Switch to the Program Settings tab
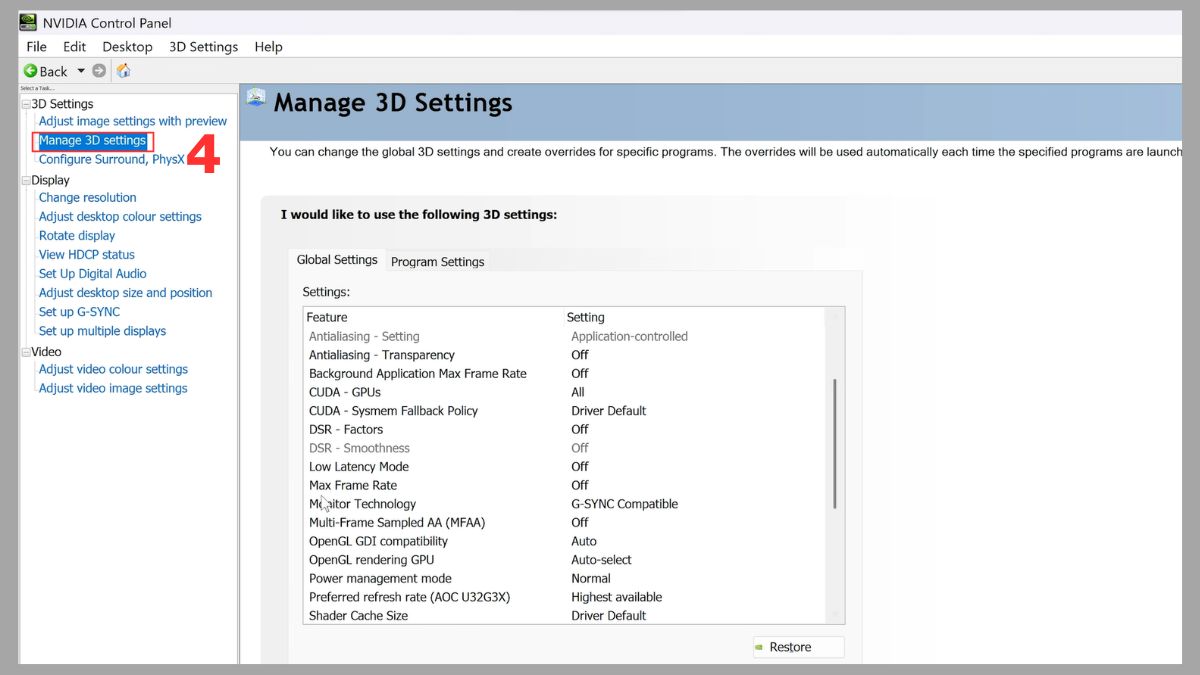The height and width of the screenshot is (675, 1200). click(x=437, y=262)
